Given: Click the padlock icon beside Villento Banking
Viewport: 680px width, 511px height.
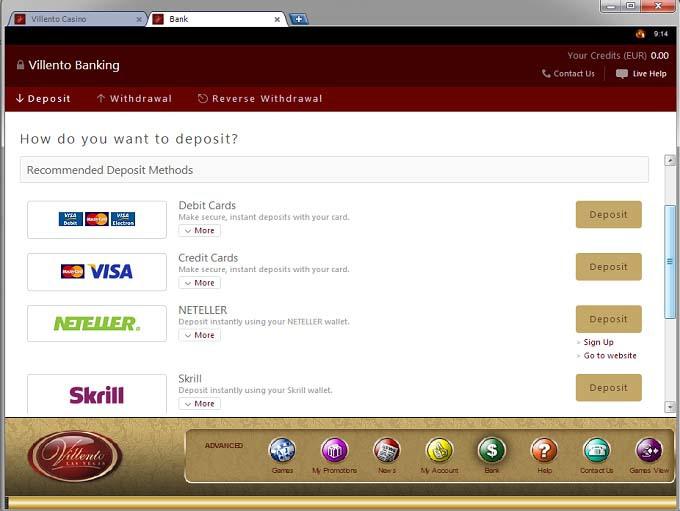Looking at the screenshot, I should click(20, 65).
